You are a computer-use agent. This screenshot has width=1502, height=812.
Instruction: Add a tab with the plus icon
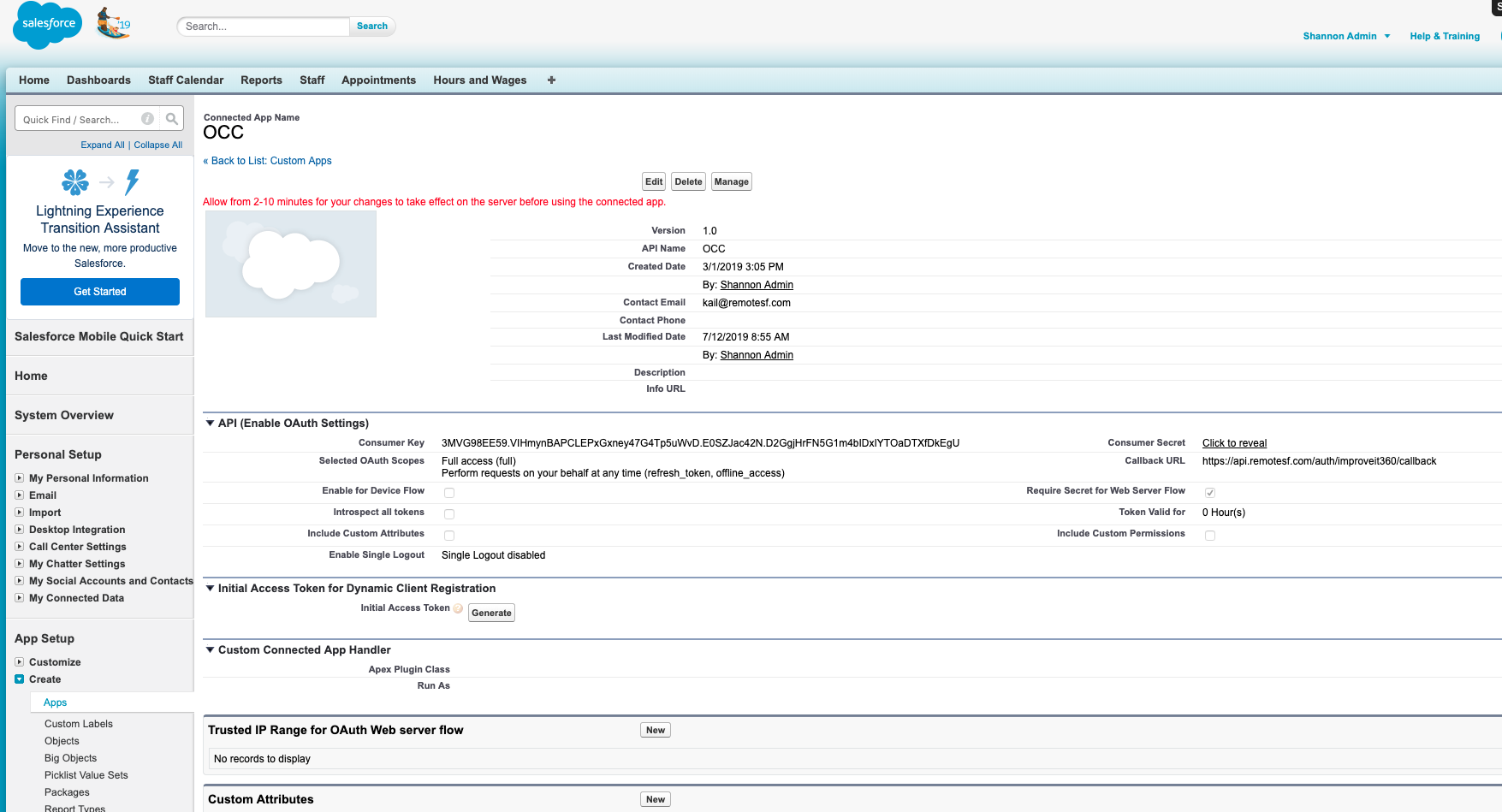click(x=551, y=80)
